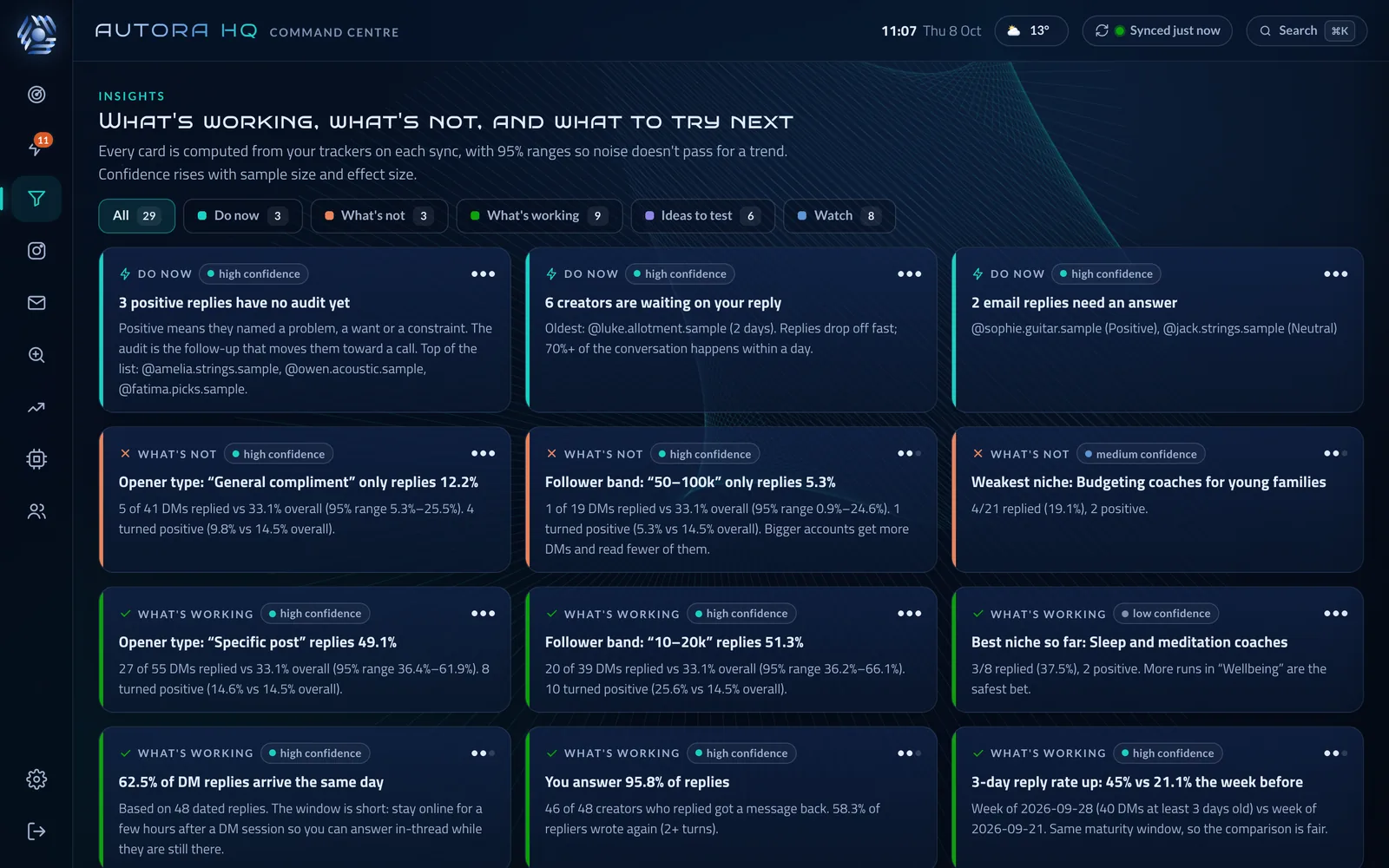Filter by Do now tab
This screenshot has width=1389, height=868.
(x=242, y=216)
